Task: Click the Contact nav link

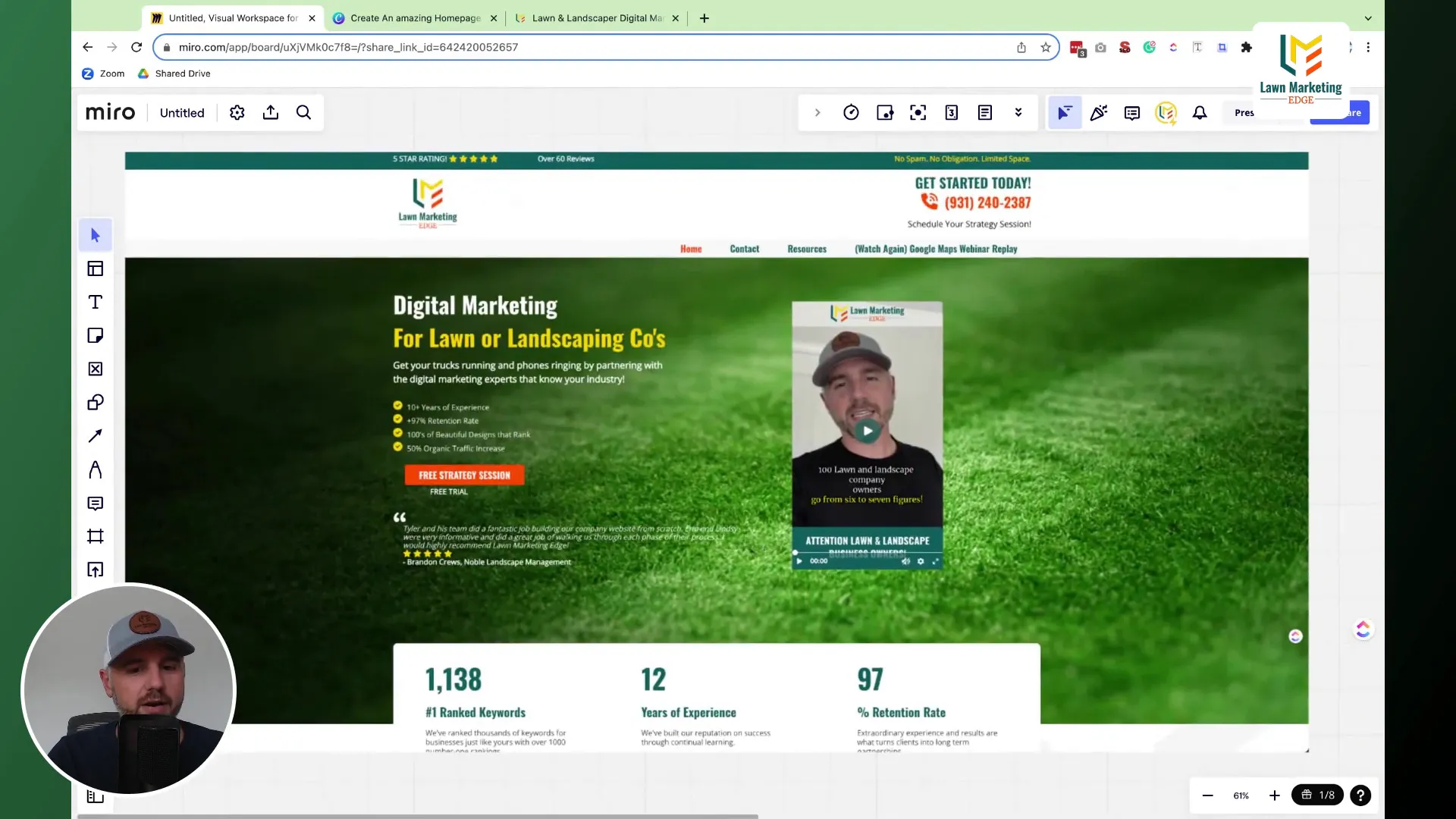Action: (x=744, y=249)
